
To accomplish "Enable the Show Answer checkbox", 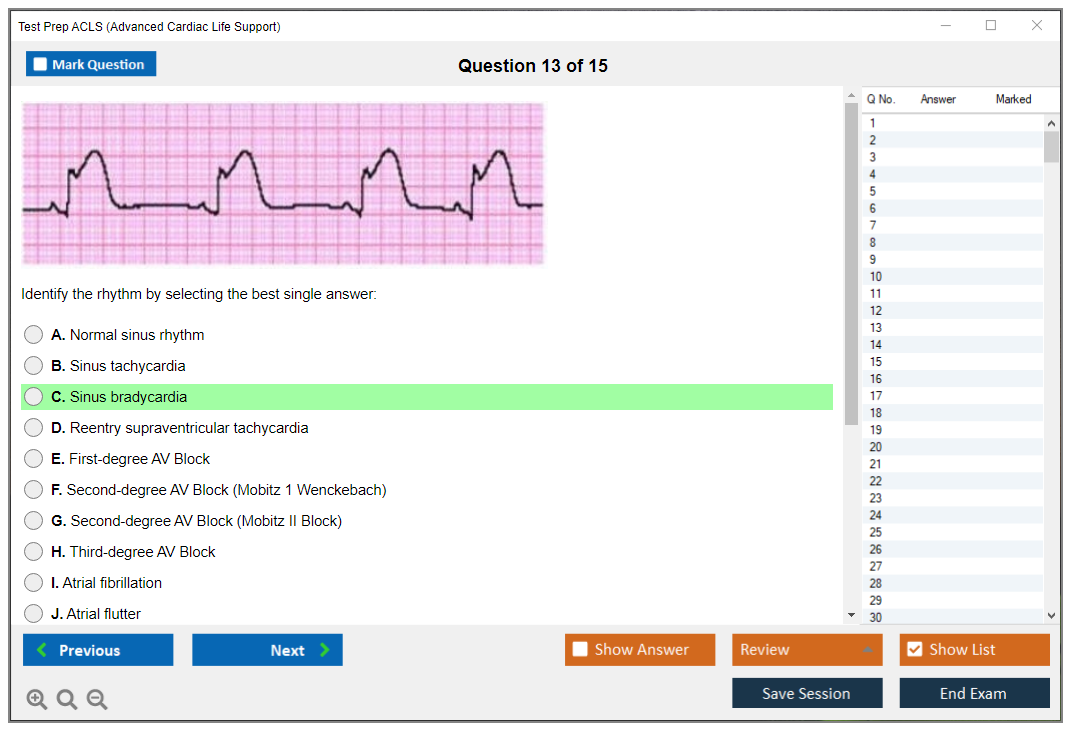I will 580,650.
